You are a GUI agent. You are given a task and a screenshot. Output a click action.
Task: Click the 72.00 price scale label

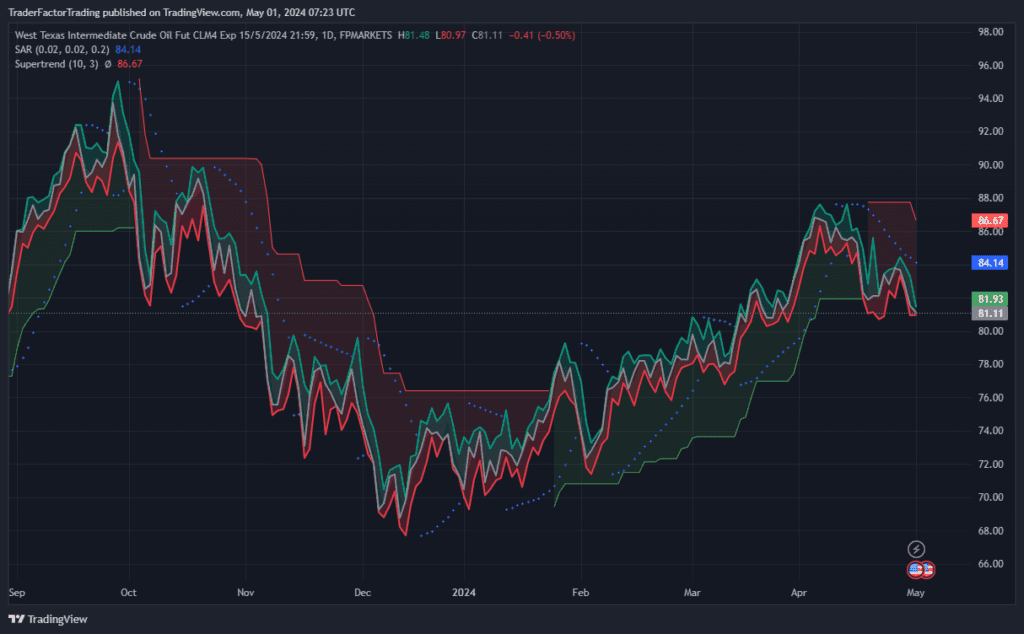tap(990, 464)
